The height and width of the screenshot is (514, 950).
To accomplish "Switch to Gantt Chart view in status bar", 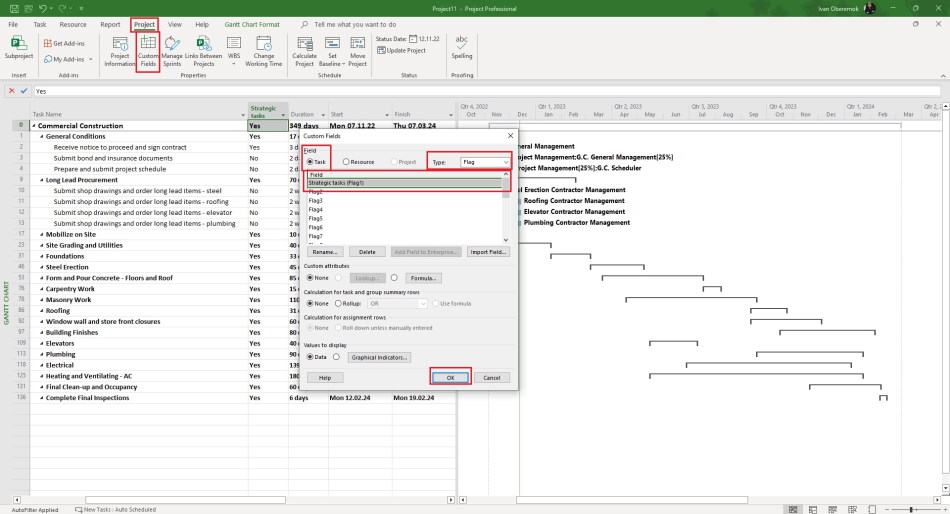I will pos(792,509).
